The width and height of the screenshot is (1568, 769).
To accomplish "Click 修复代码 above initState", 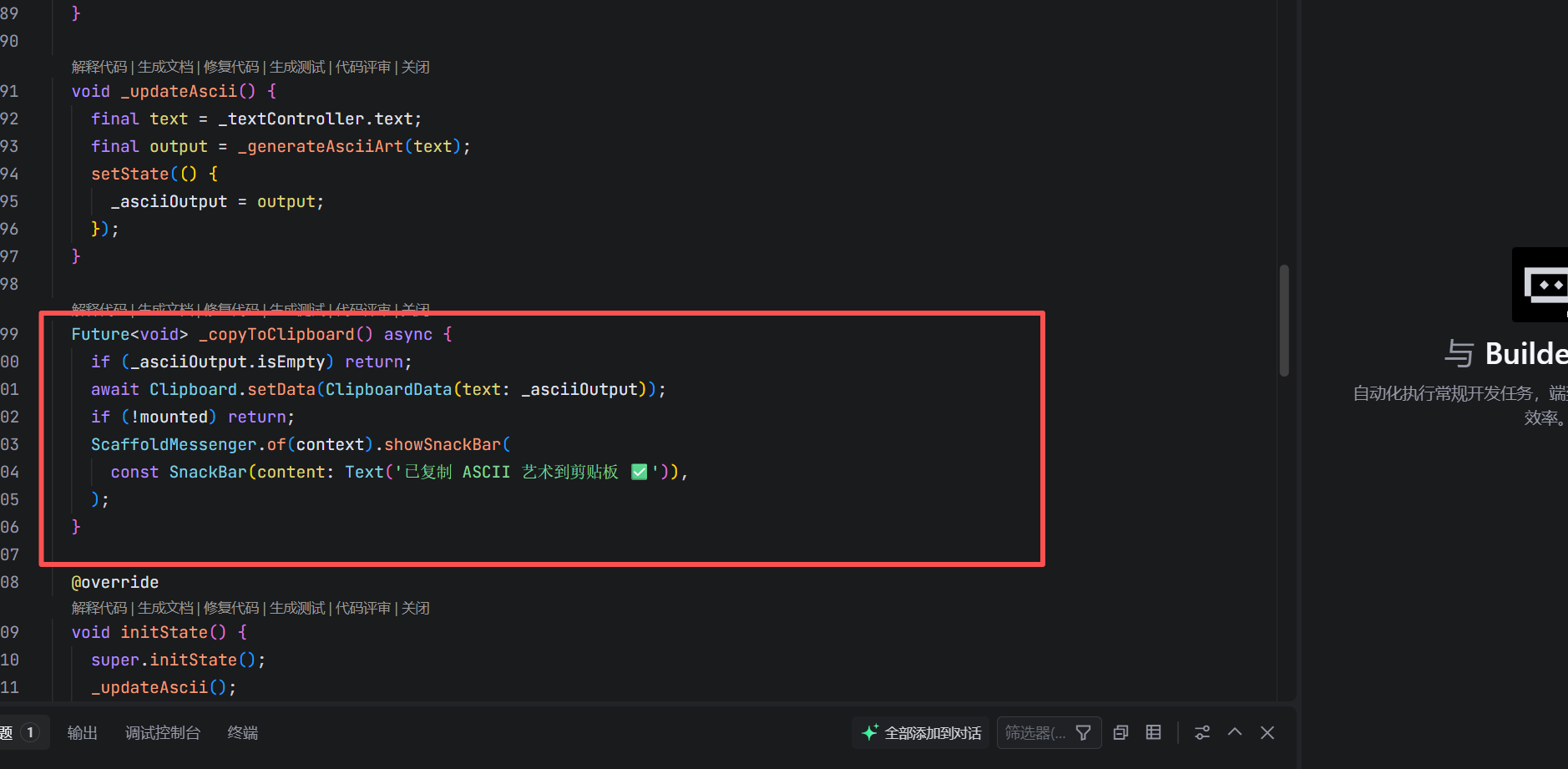I will tap(231, 608).
